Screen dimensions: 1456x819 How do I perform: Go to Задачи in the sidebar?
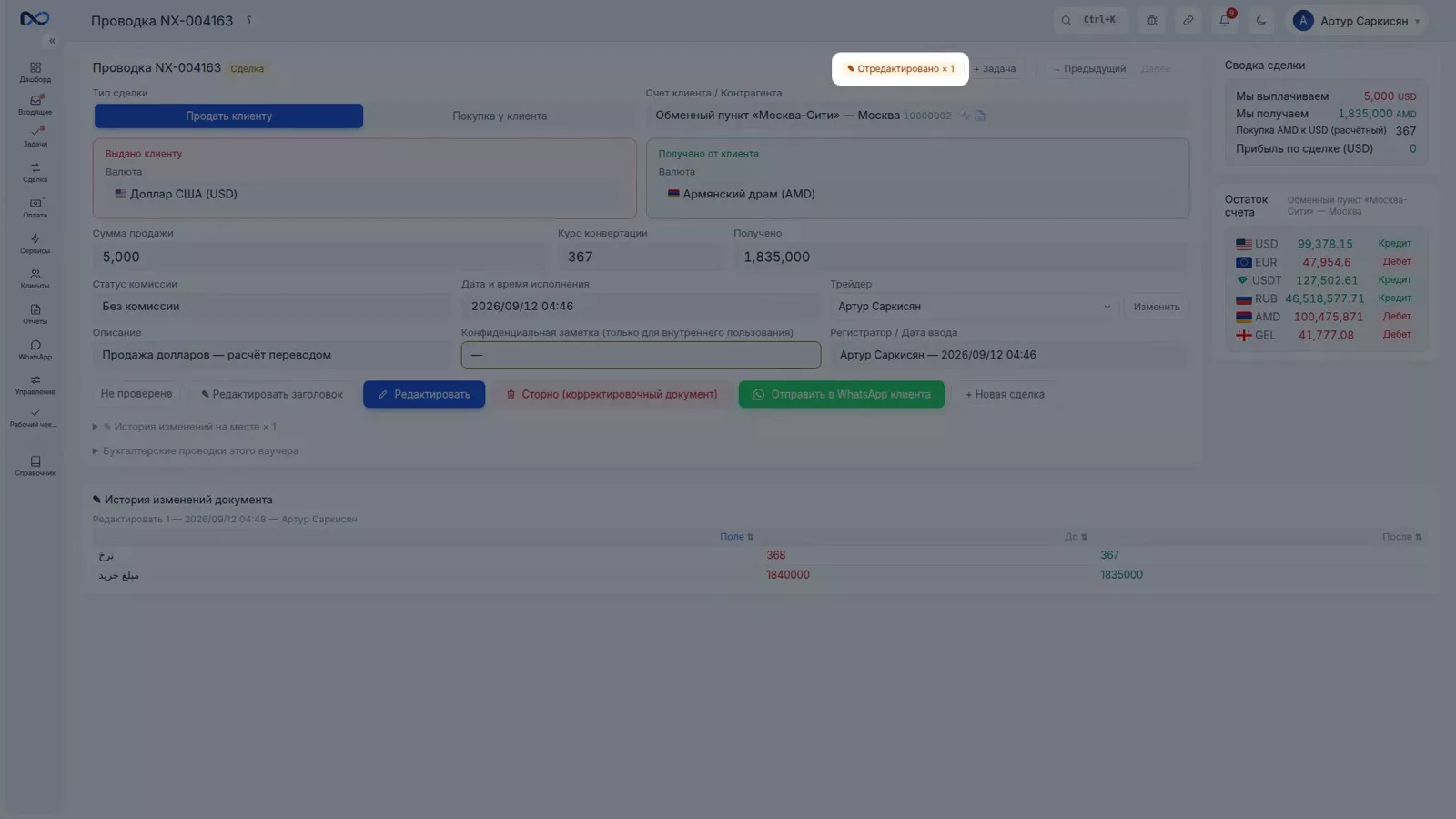(35, 136)
